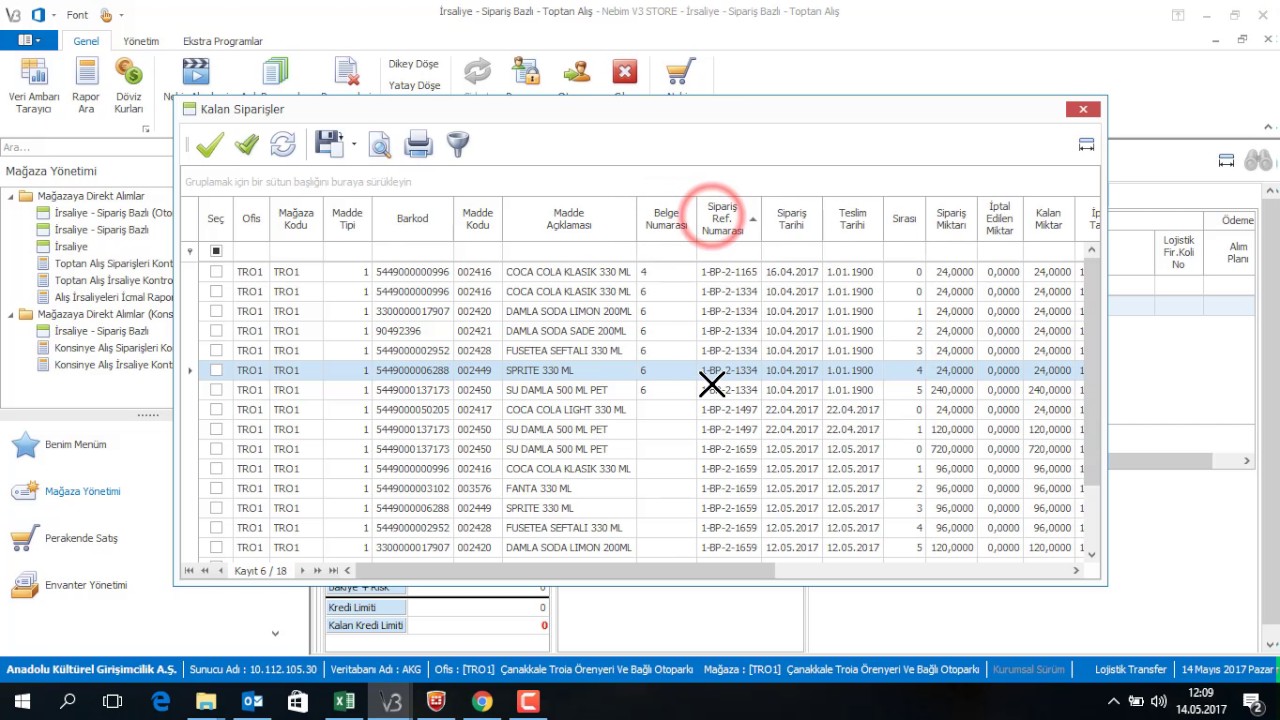This screenshot has width=1280, height=720.
Task: Switch to the Ekstra Programlar ribbon tab
Action: (223, 41)
